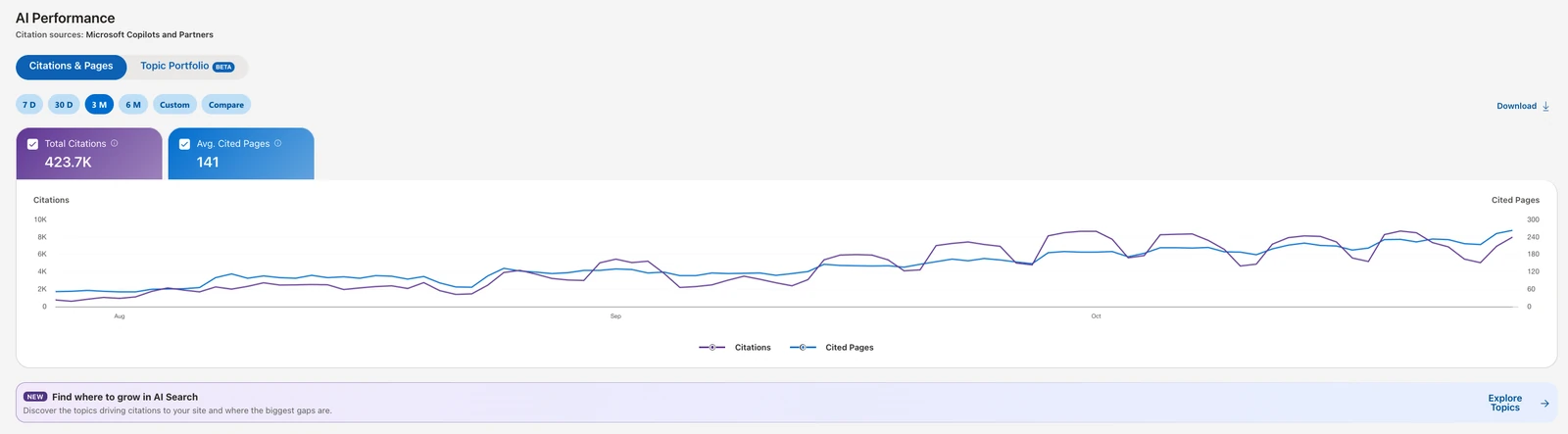This screenshot has width=1568, height=434.
Task: Click the Download link
Action: [1516, 106]
